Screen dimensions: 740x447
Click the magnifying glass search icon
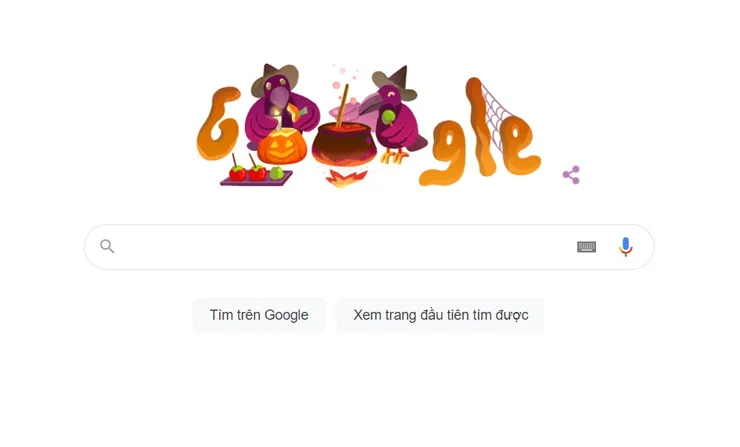pyautogui.click(x=107, y=246)
